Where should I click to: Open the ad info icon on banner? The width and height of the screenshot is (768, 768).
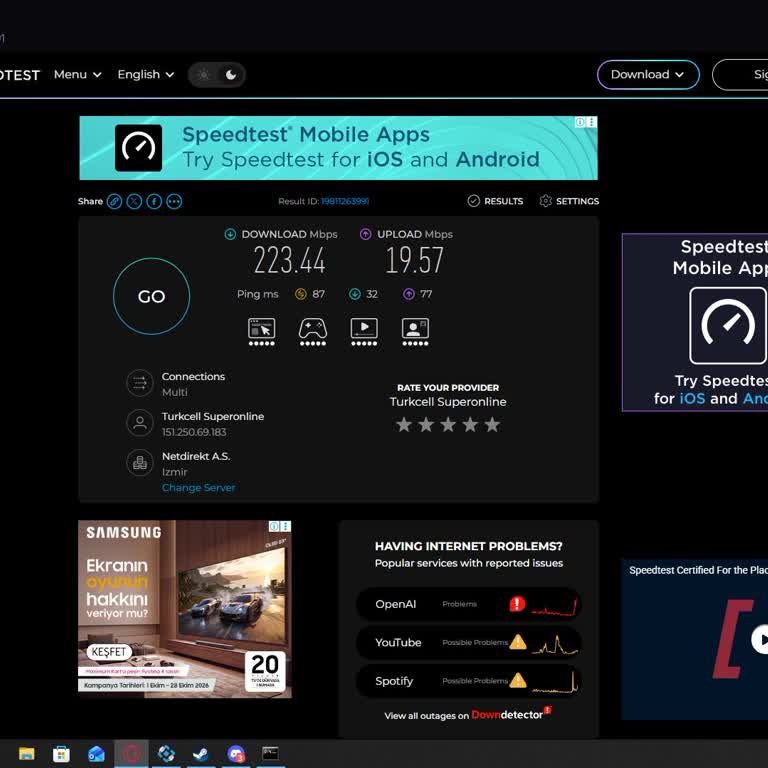click(x=580, y=122)
